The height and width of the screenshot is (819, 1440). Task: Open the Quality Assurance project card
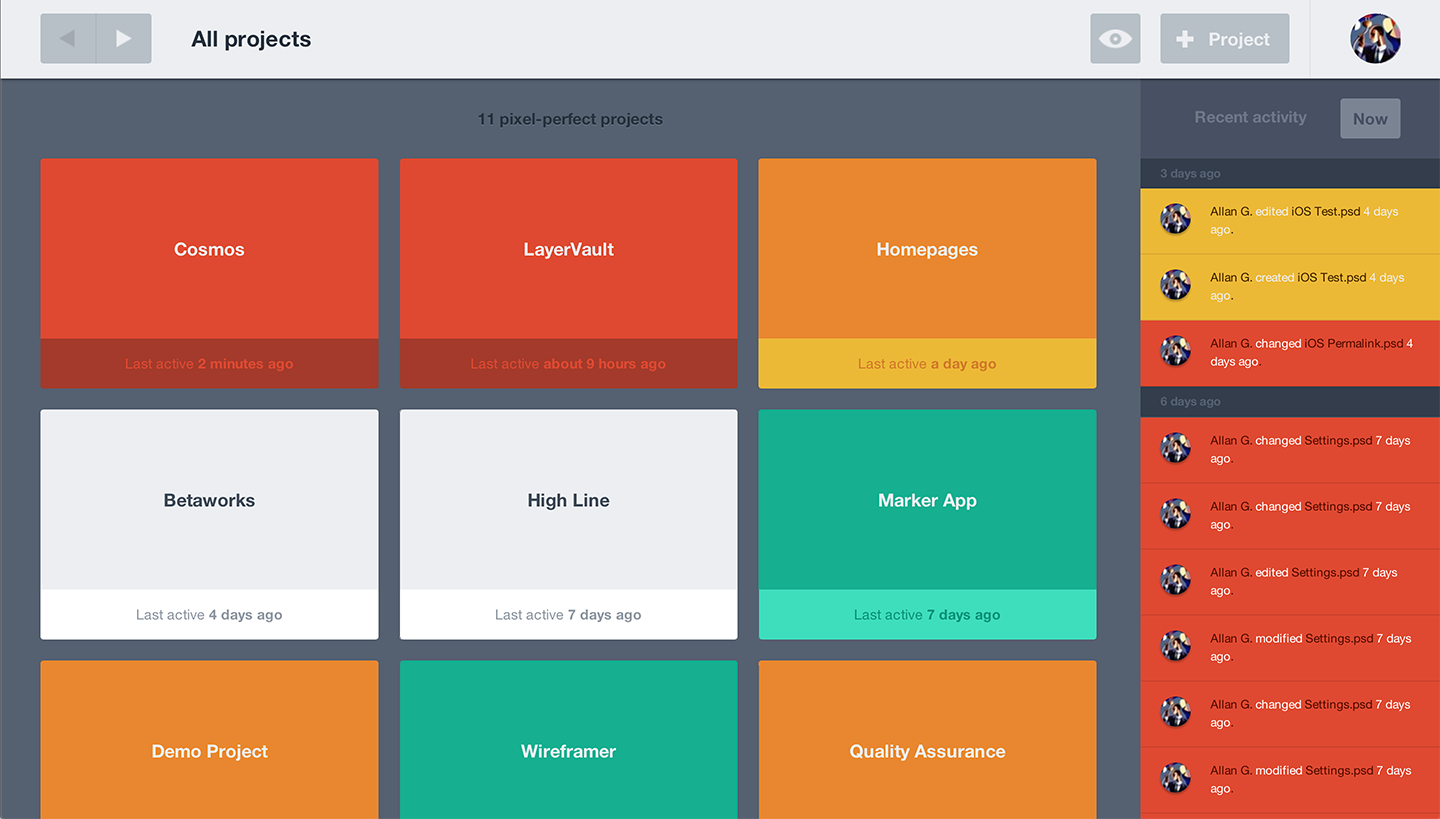coord(927,740)
